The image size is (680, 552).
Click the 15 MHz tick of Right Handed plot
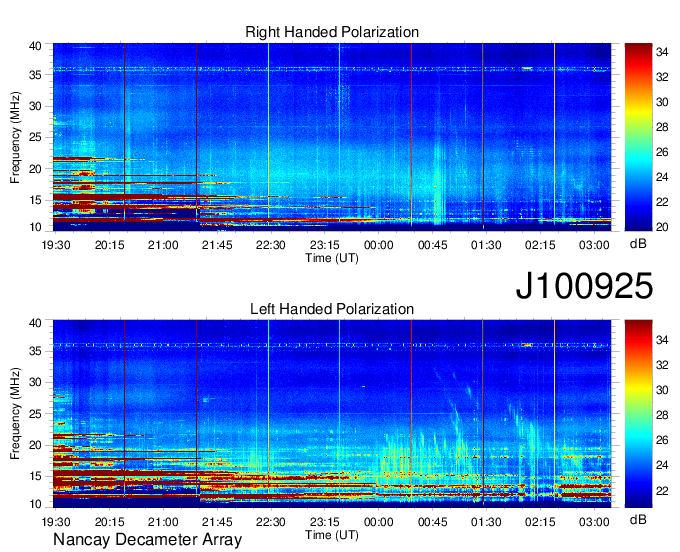(x=35, y=200)
